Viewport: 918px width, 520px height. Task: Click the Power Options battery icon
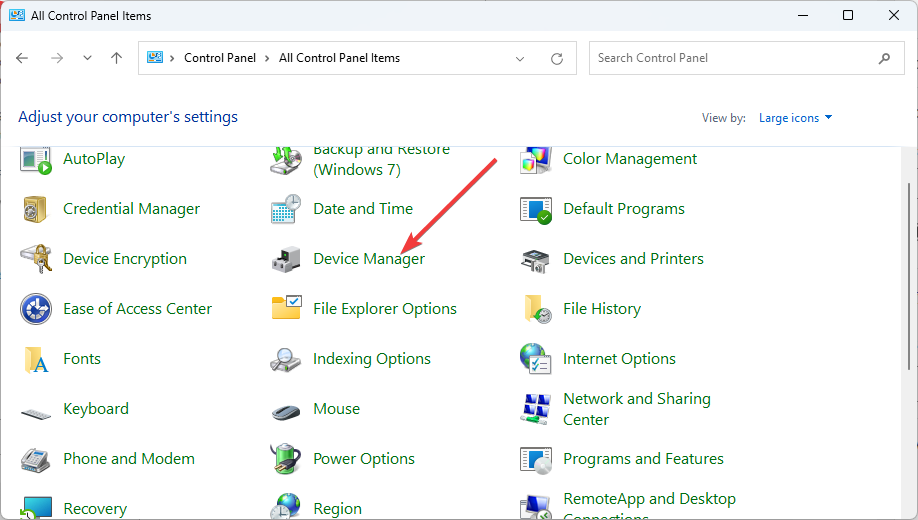(x=286, y=459)
